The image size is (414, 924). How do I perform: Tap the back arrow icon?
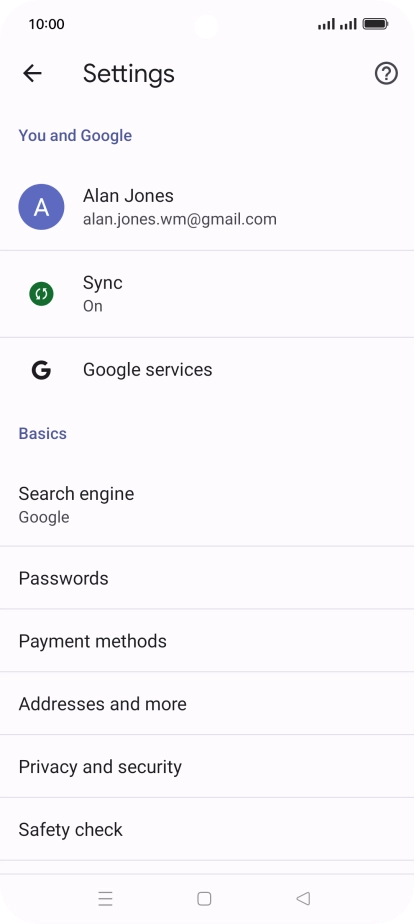click(32, 74)
